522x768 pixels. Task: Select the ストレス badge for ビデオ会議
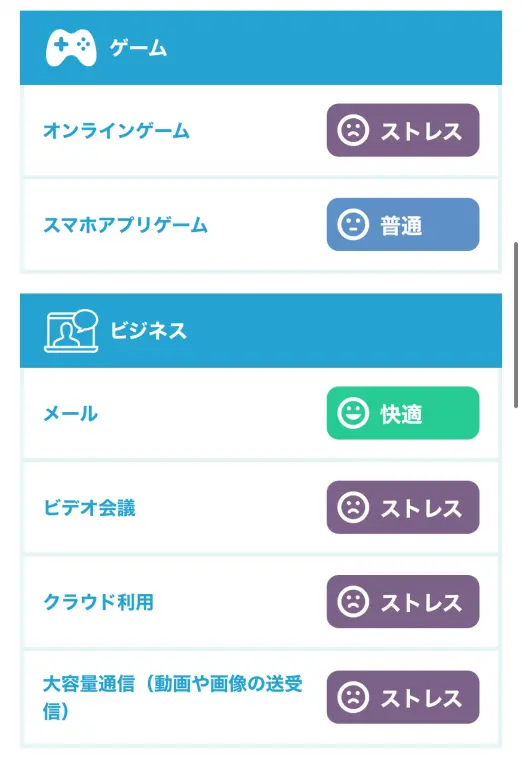(x=403, y=507)
